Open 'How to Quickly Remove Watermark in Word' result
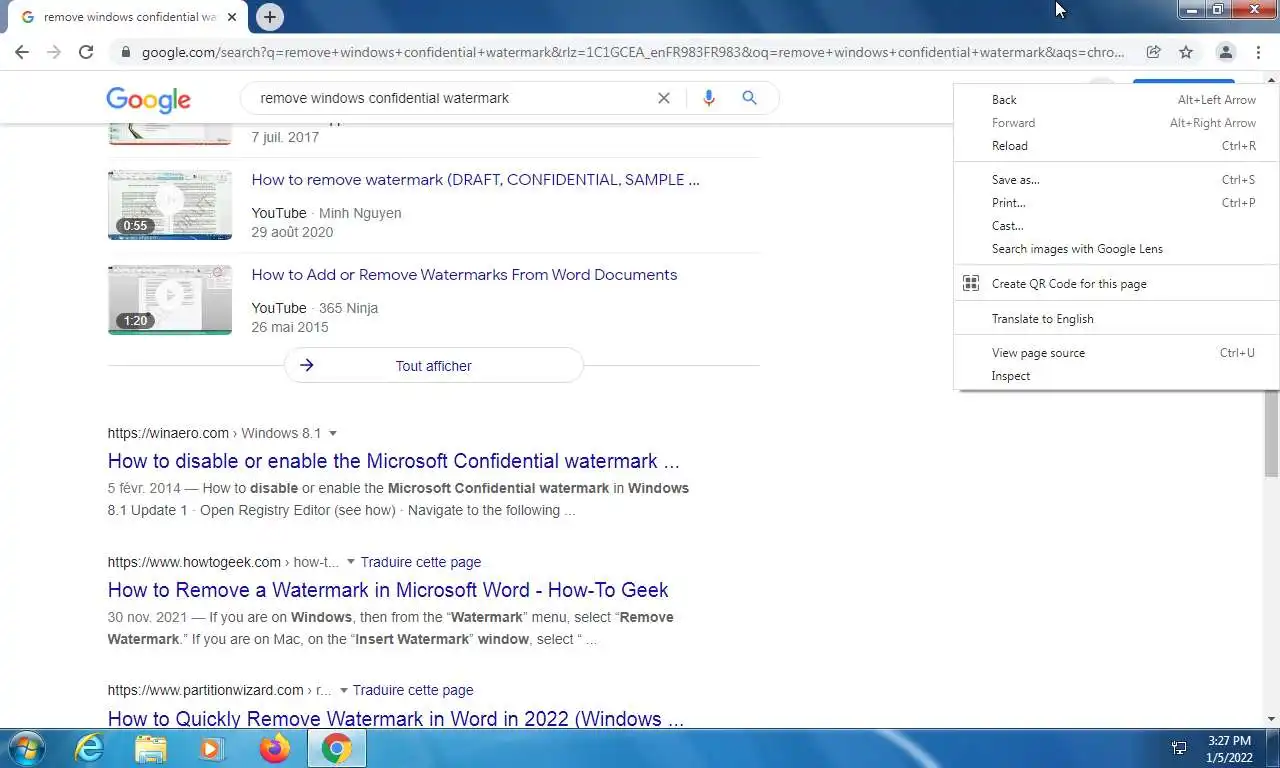Viewport: 1280px width, 768px height. tap(395, 718)
